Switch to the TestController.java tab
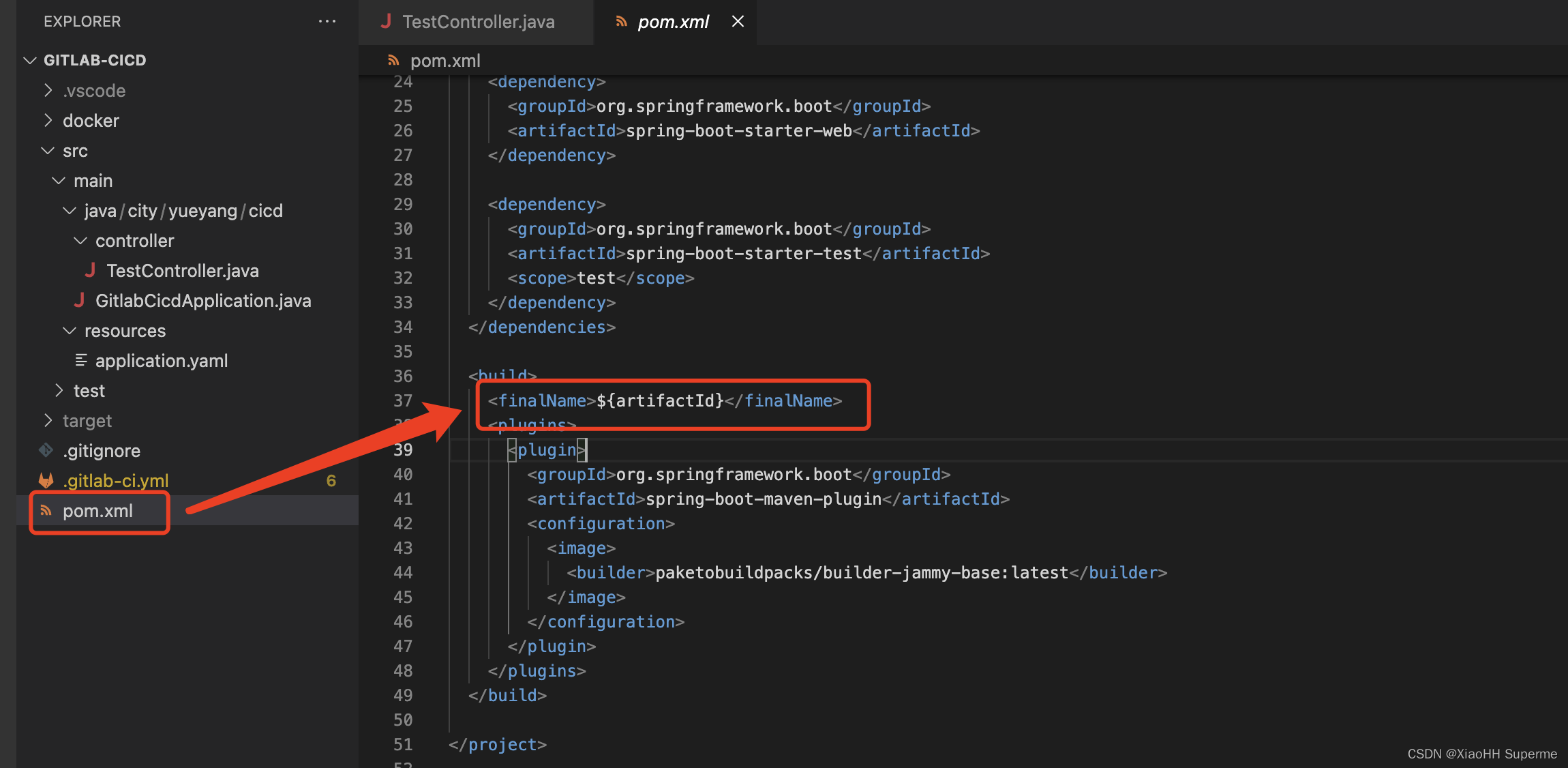1568x768 pixels. coord(478,22)
